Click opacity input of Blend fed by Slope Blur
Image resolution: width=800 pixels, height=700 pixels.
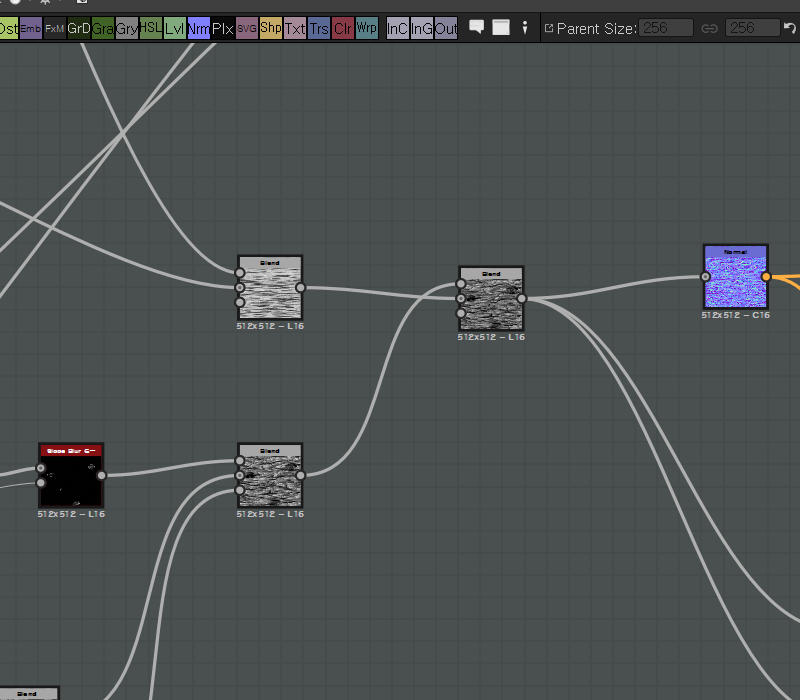[240, 490]
